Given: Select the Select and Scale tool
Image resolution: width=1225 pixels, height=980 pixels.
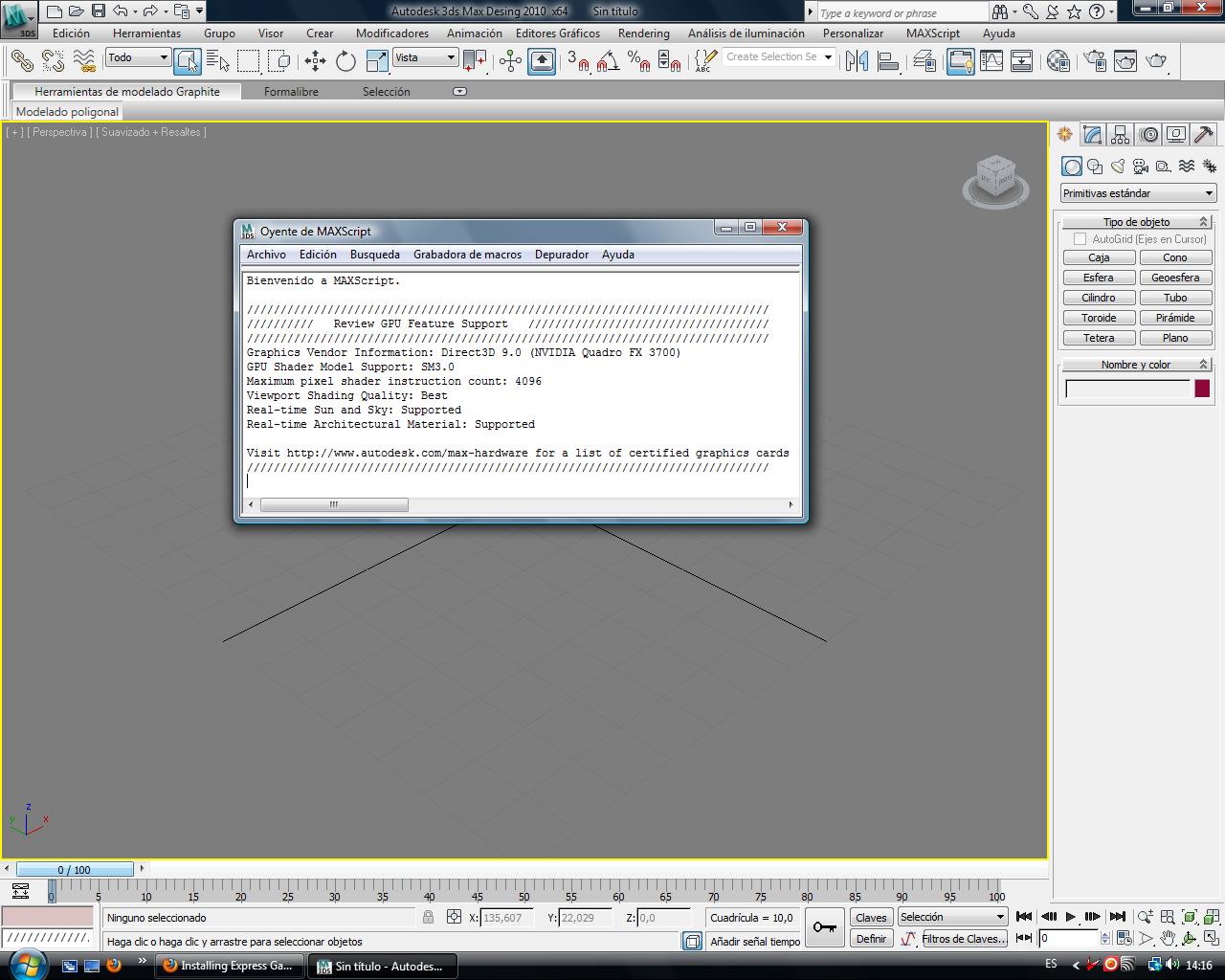Looking at the screenshot, I should [x=377, y=61].
